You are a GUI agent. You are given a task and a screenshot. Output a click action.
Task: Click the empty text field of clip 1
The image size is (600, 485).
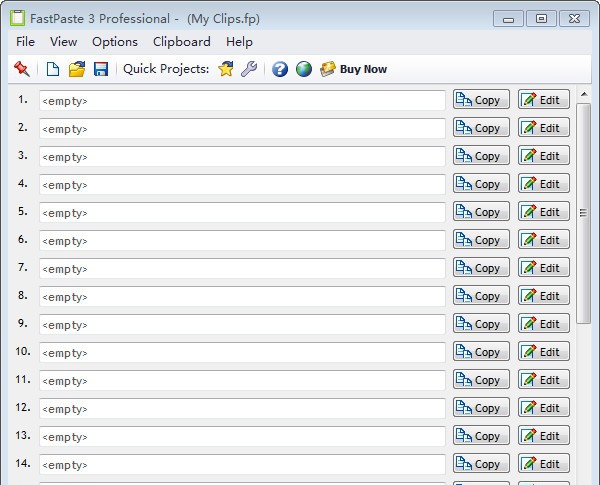pyautogui.click(x=242, y=101)
